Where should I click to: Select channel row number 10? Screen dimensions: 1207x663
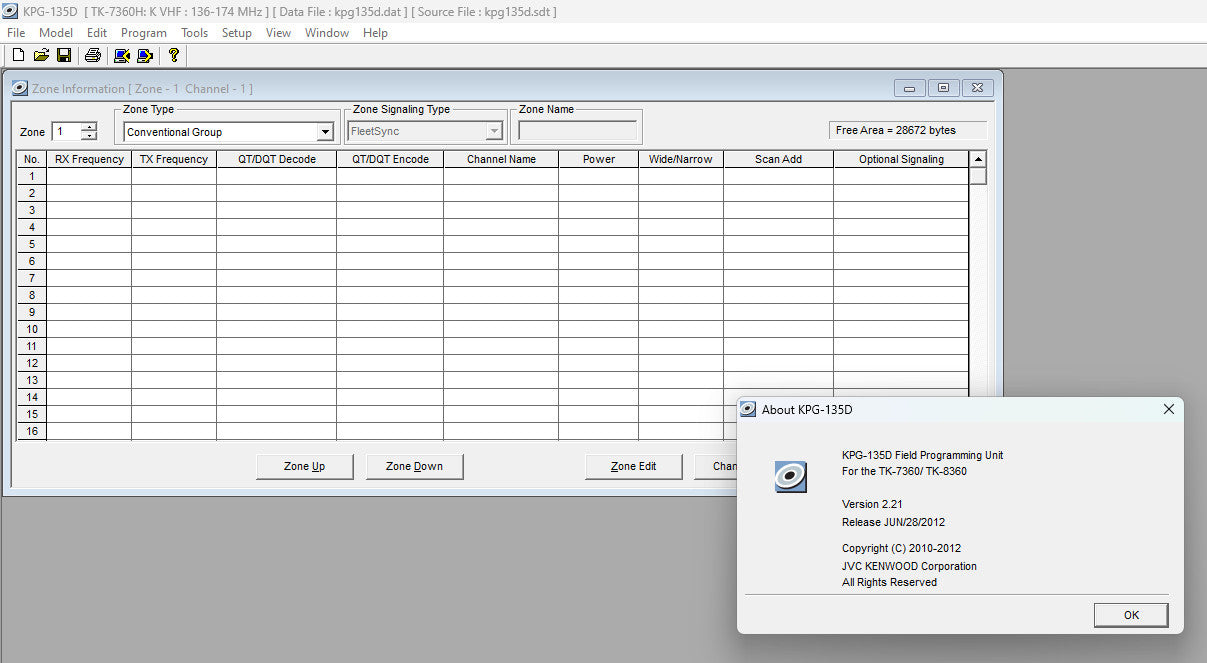click(x=32, y=329)
